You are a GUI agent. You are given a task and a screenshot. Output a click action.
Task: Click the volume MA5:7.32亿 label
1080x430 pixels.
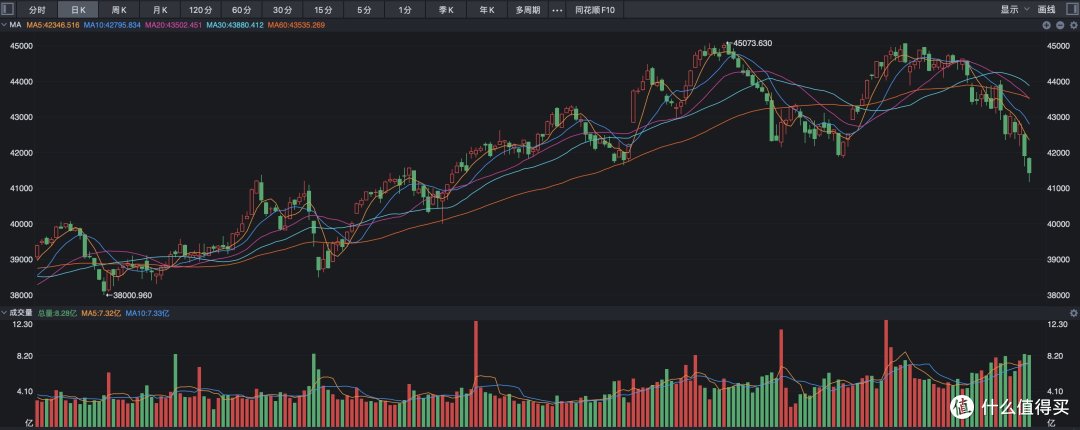[101, 313]
